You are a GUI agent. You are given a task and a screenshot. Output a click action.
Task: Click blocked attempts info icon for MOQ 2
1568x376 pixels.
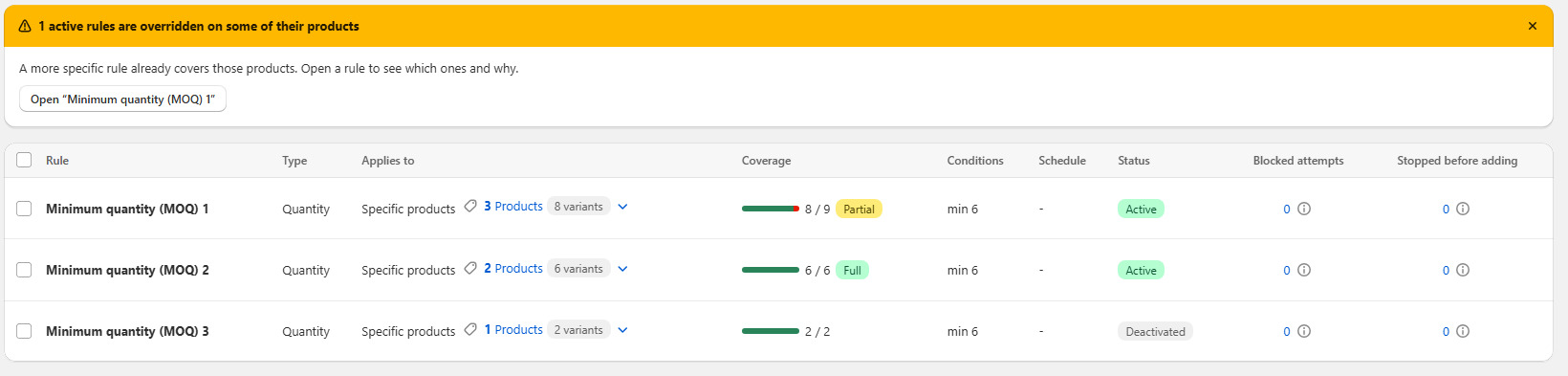[x=1304, y=270]
